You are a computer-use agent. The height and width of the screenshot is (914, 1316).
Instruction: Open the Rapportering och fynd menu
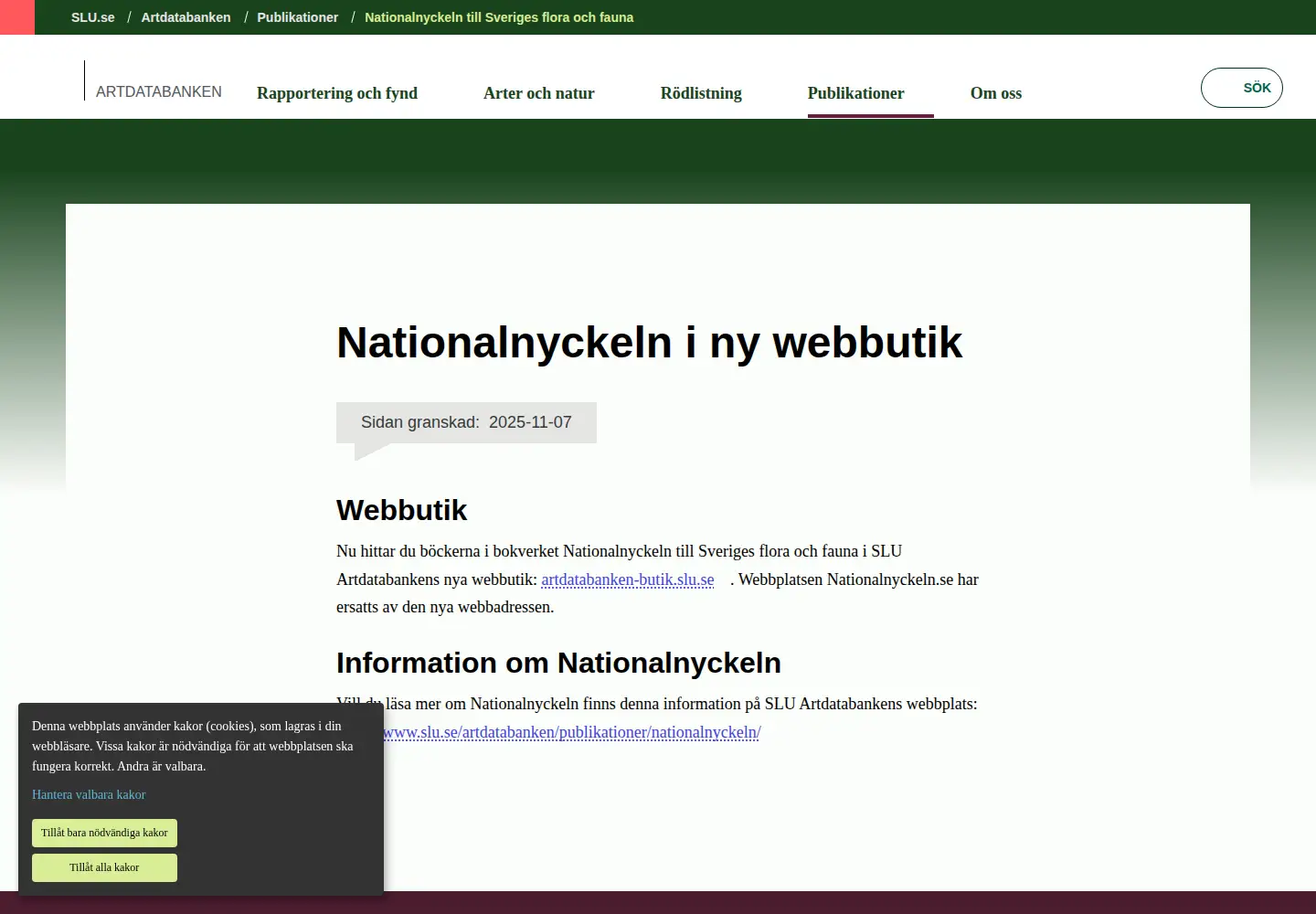337,93
